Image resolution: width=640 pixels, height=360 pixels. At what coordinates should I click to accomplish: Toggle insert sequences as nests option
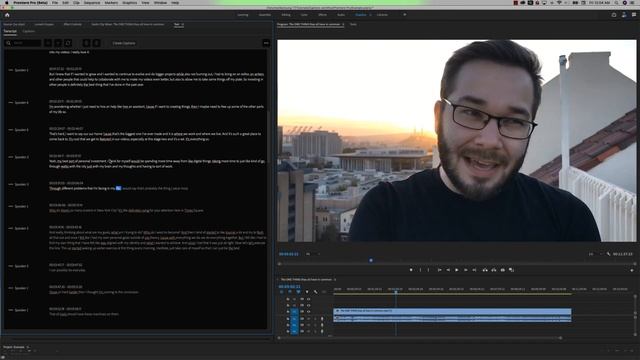(x=281, y=292)
